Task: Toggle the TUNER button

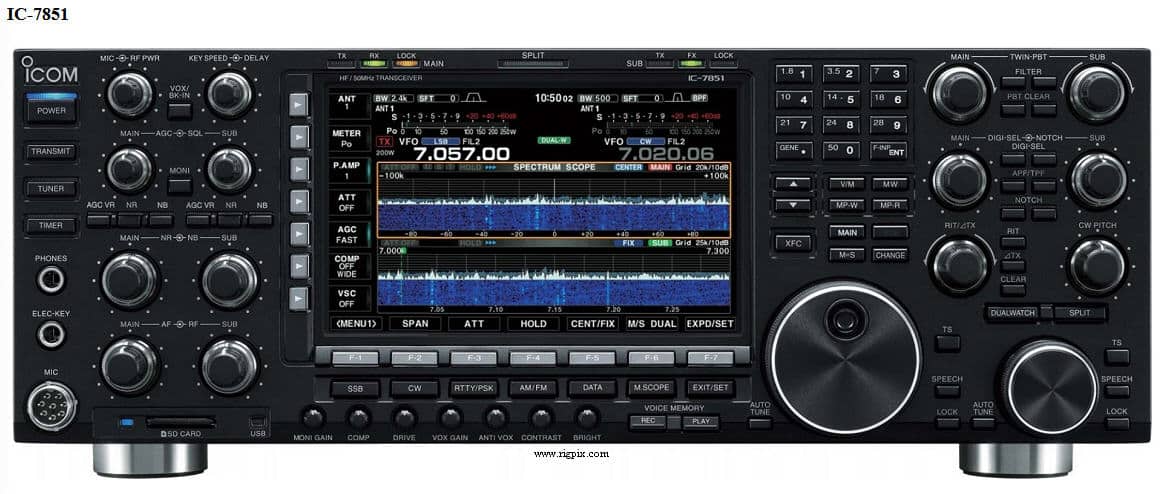Action: (51, 188)
